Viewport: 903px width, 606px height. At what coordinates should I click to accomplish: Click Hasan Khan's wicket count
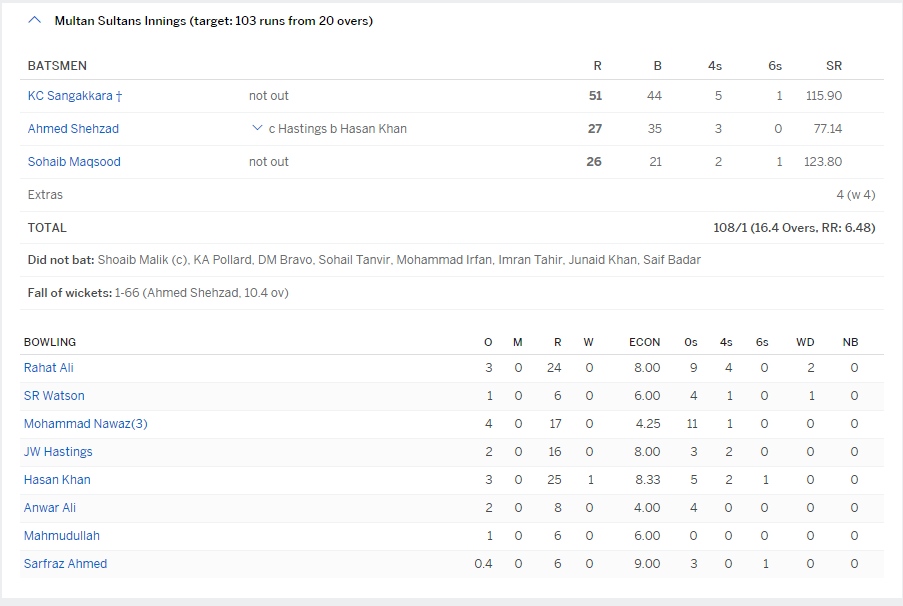click(591, 480)
